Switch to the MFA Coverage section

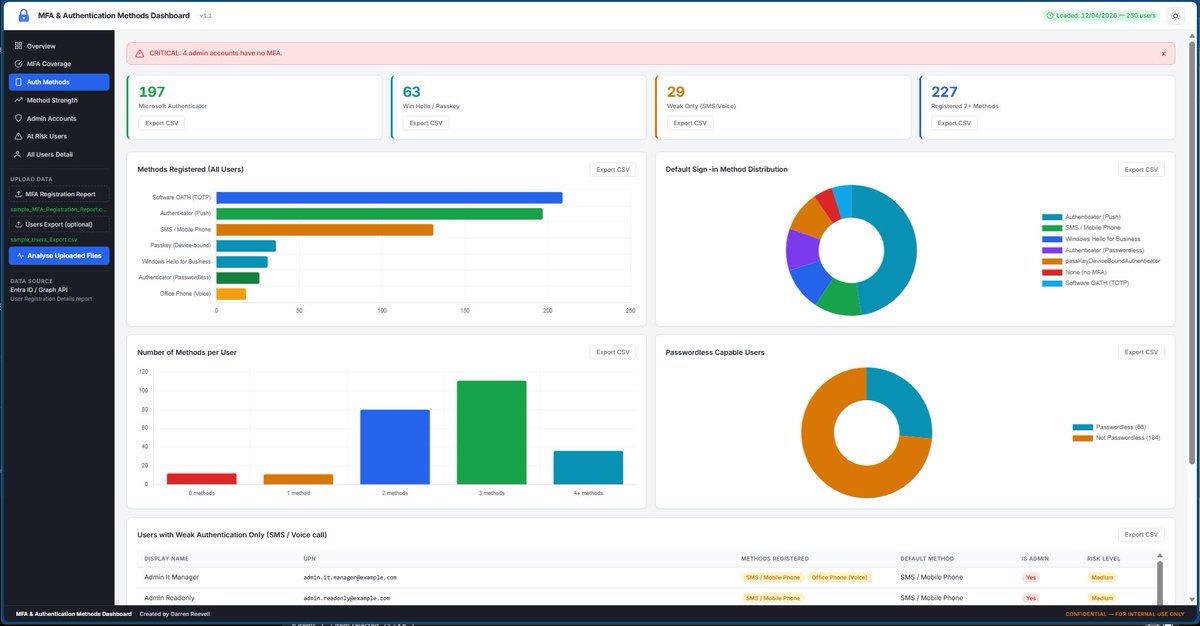(50, 63)
